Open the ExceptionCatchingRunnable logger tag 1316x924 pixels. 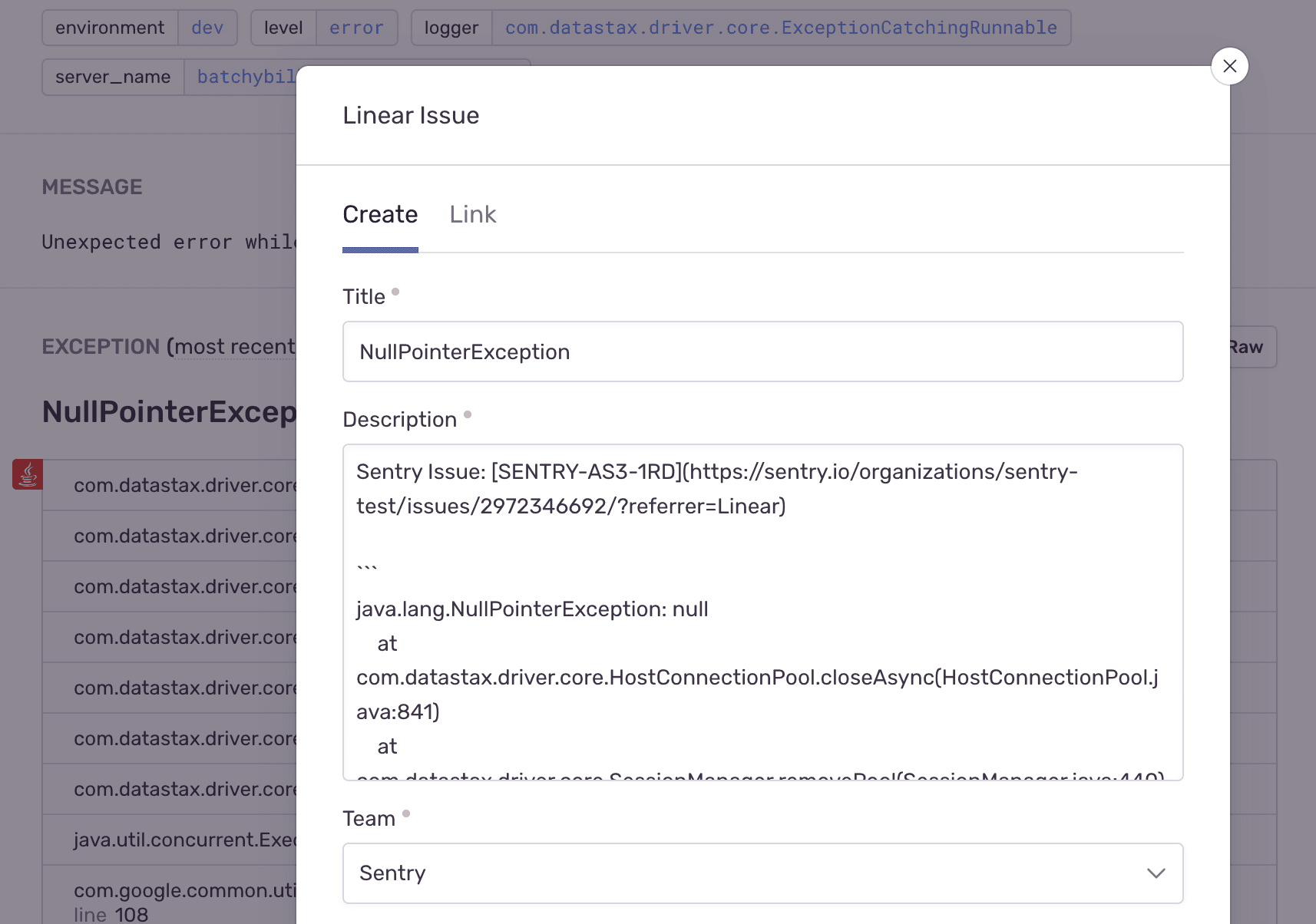click(x=781, y=28)
